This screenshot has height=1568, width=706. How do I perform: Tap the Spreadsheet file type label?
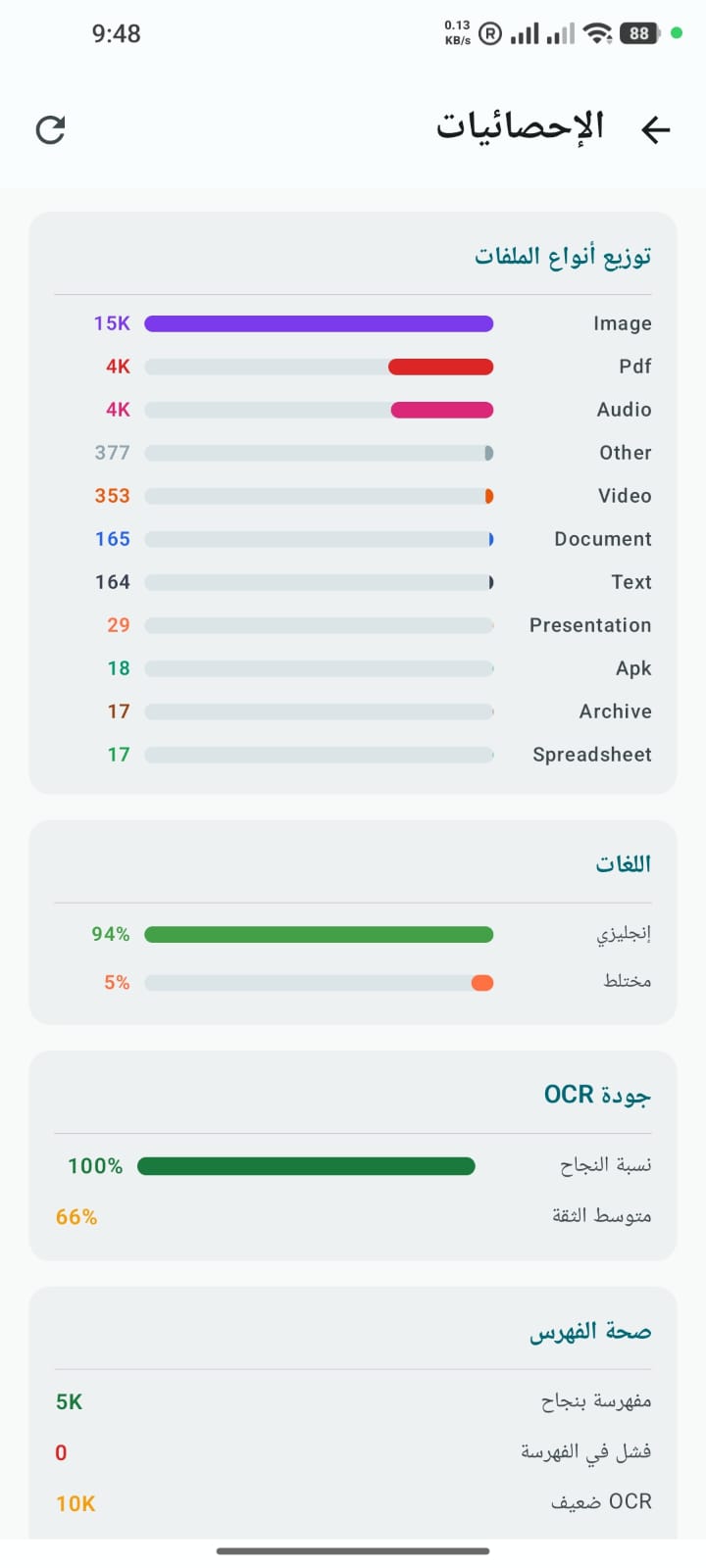pos(591,755)
